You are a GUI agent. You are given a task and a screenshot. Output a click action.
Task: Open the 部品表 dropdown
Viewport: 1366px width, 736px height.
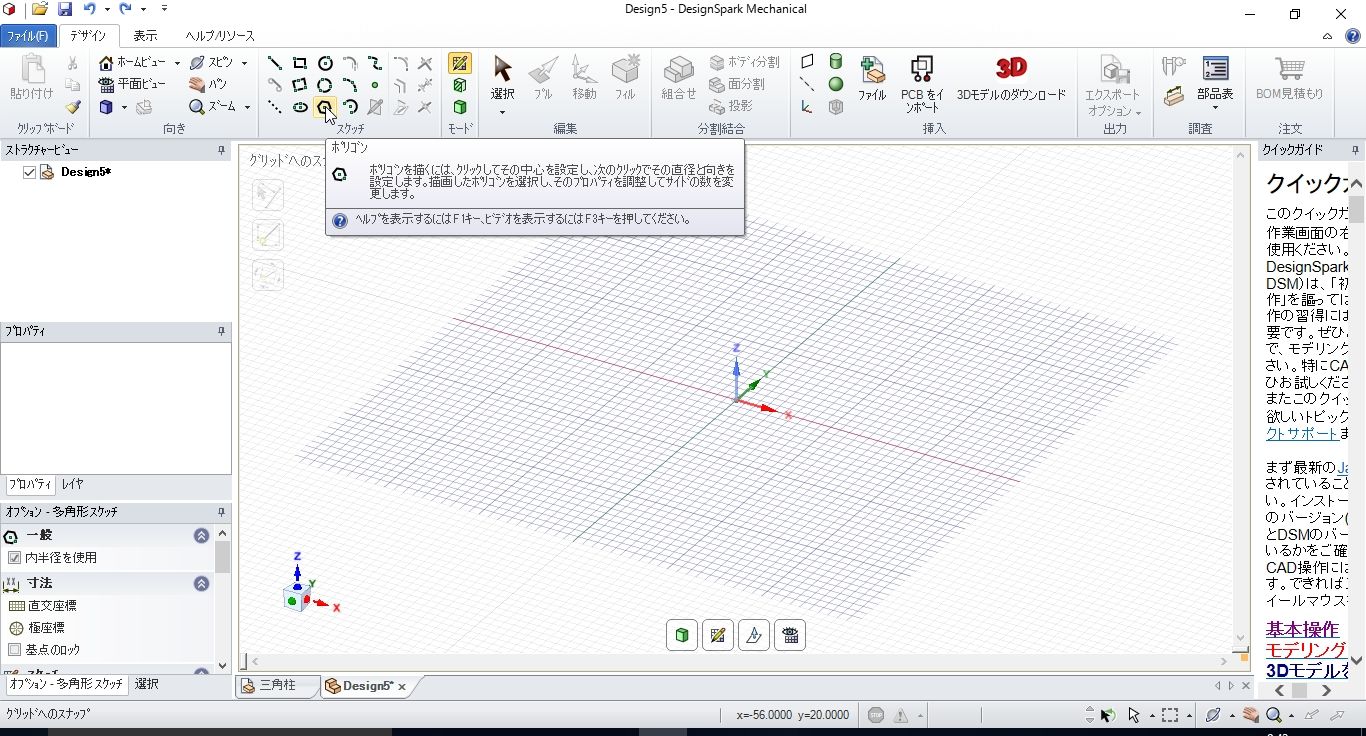tap(1215, 107)
